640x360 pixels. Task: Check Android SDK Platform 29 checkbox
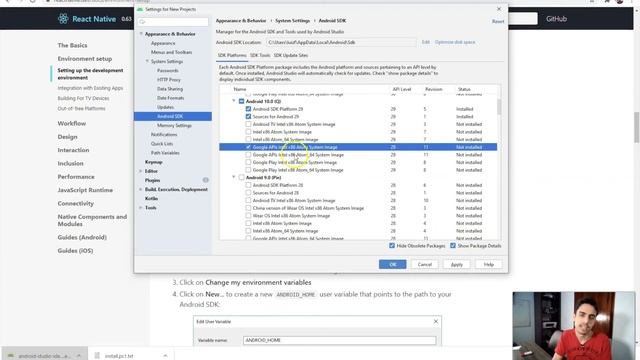click(x=248, y=109)
